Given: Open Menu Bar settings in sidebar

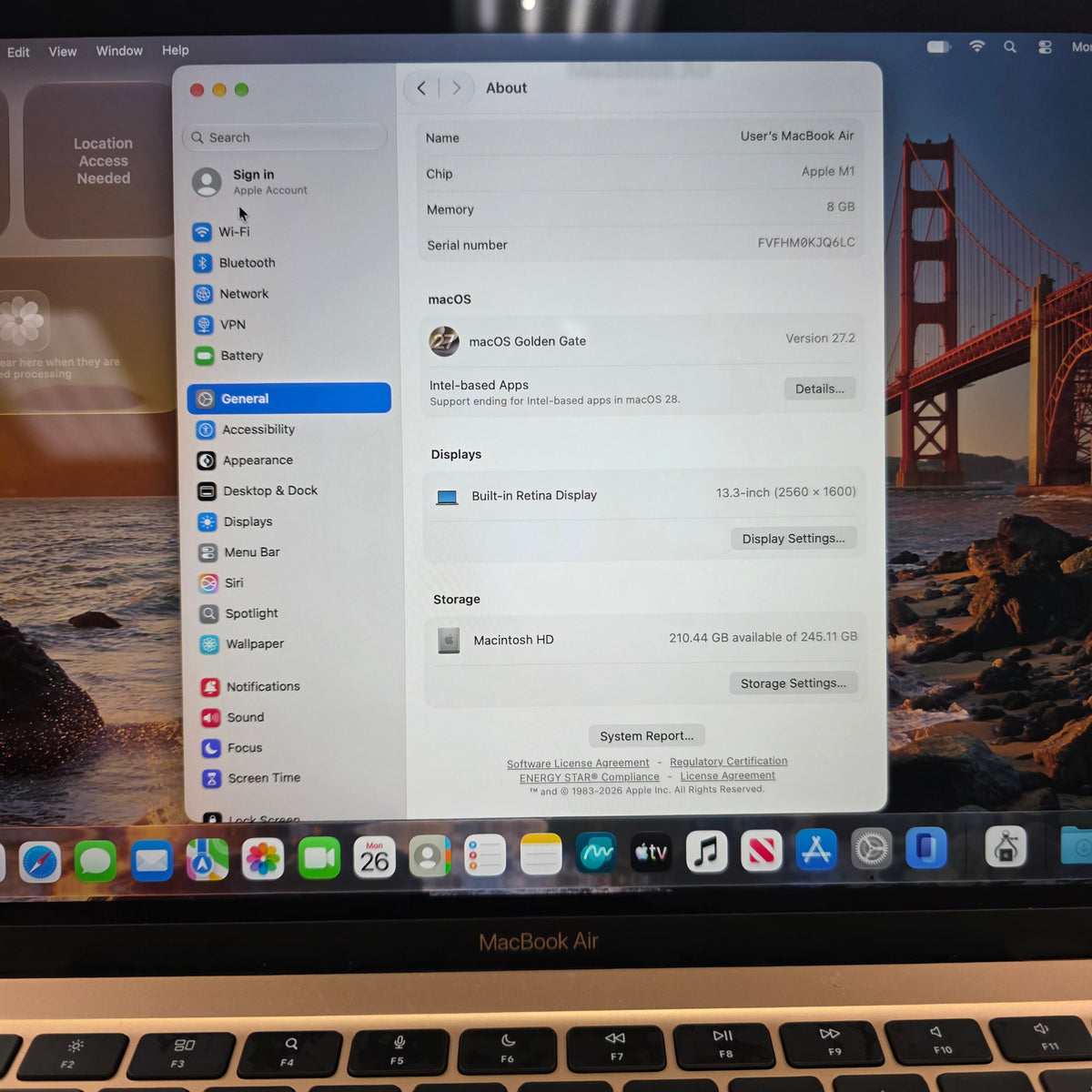Looking at the screenshot, I should [x=291, y=552].
